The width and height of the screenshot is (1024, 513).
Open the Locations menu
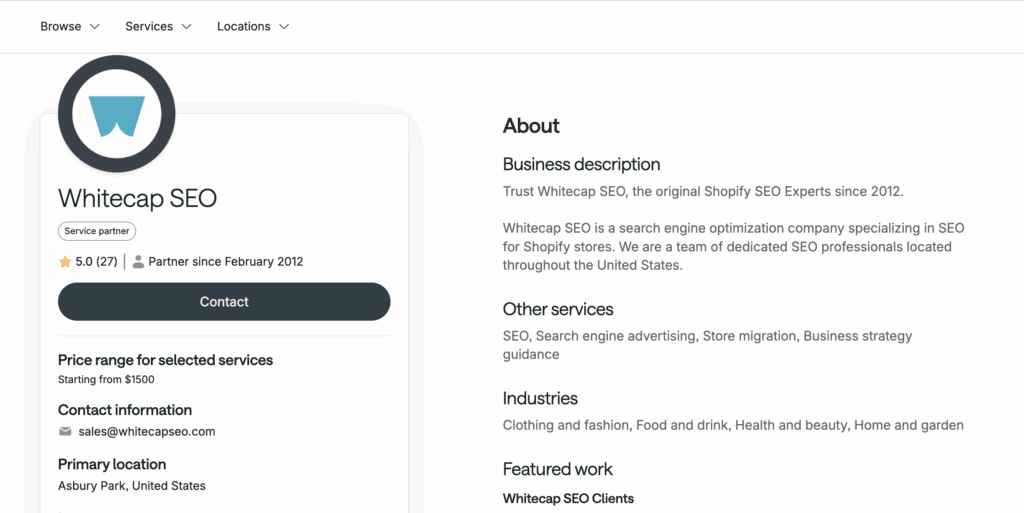tap(253, 27)
